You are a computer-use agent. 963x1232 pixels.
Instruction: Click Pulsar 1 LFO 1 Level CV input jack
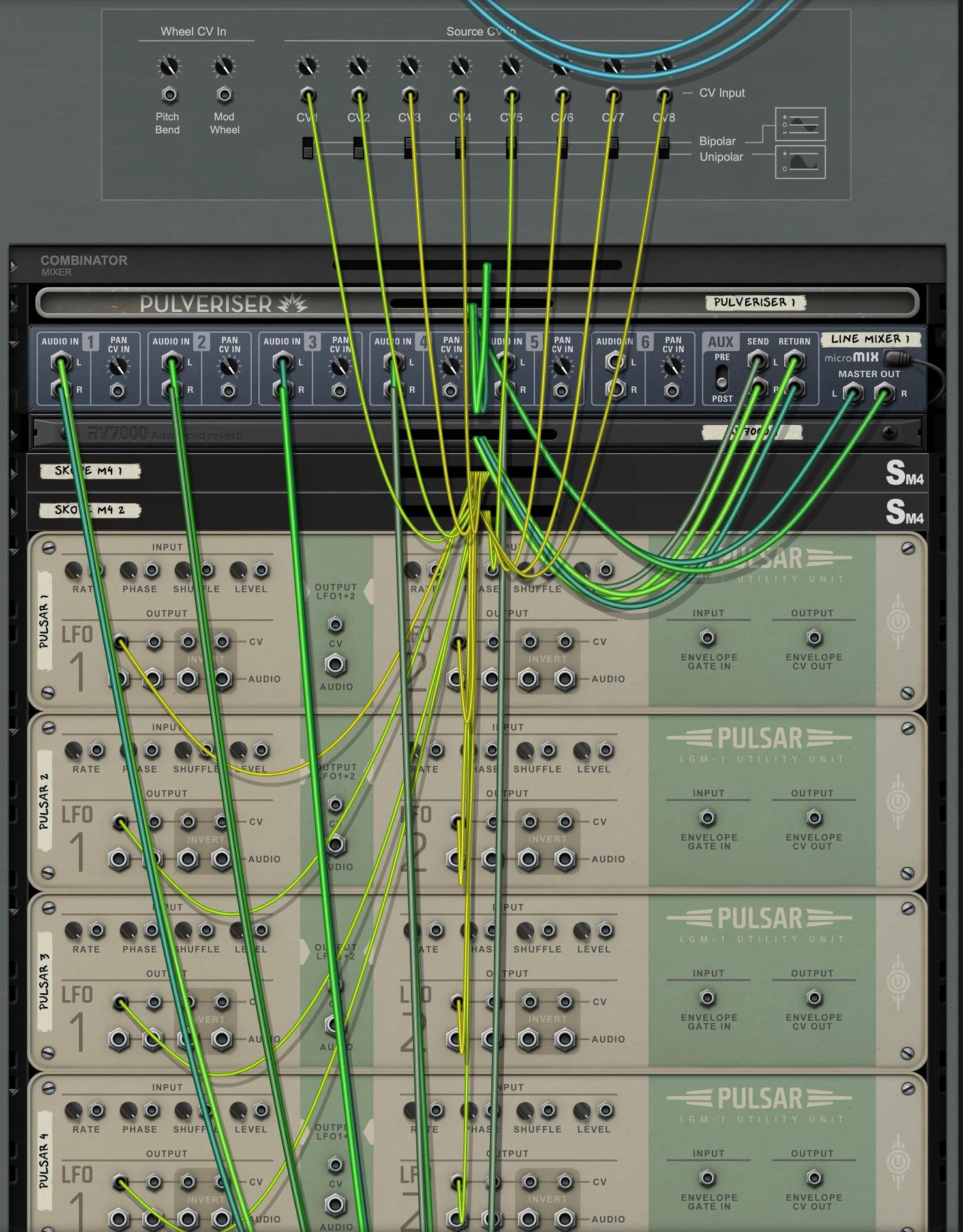pos(261,570)
